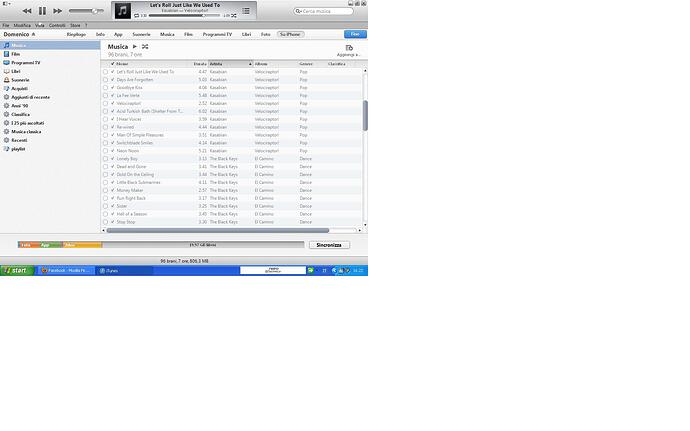Switch to the Foto tab
The height and width of the screenshot is (431, 690).
point(265,34)
